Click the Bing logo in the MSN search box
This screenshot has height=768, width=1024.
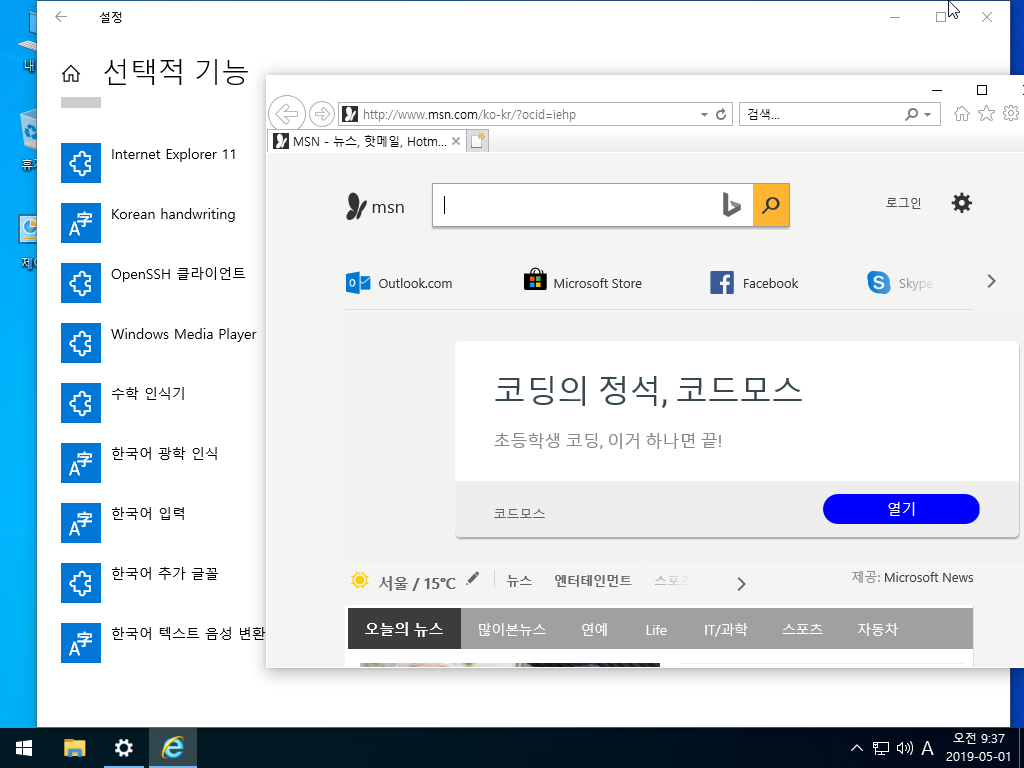click(731, 205)
